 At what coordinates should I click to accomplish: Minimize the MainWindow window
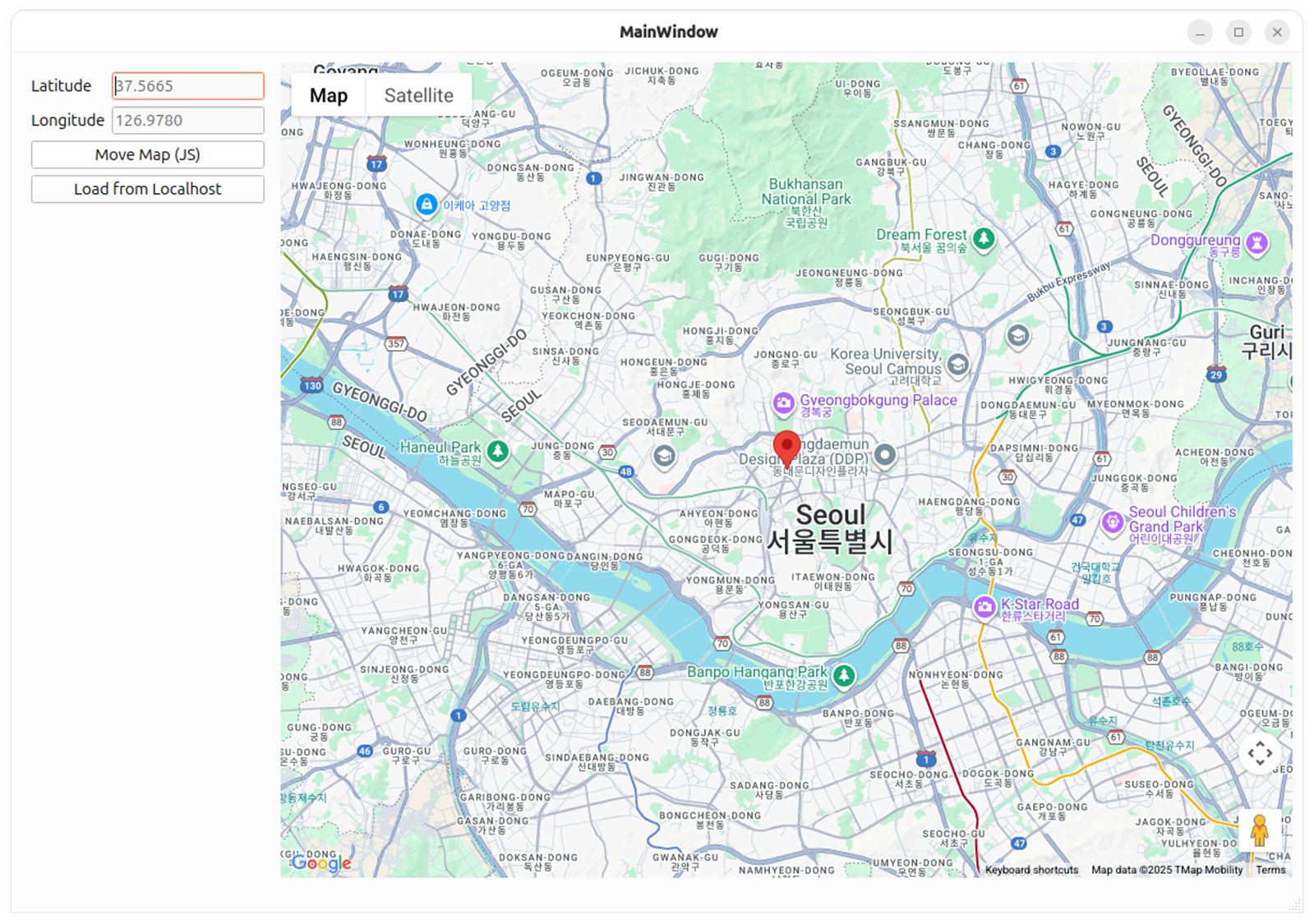[1200, 32]
